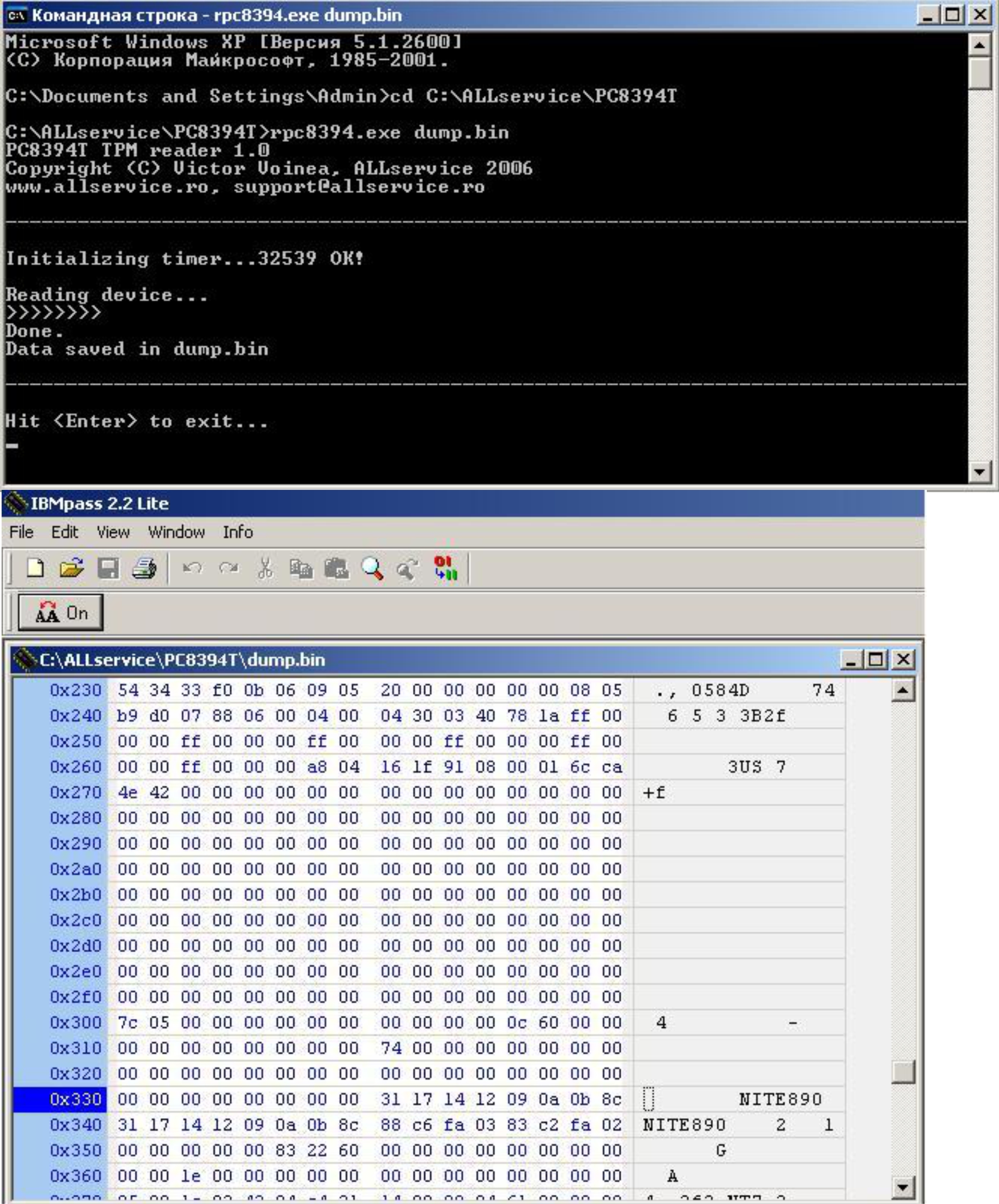Click the New file toolbar icon
The image size is (999, 1204).
tap(36, 568)
